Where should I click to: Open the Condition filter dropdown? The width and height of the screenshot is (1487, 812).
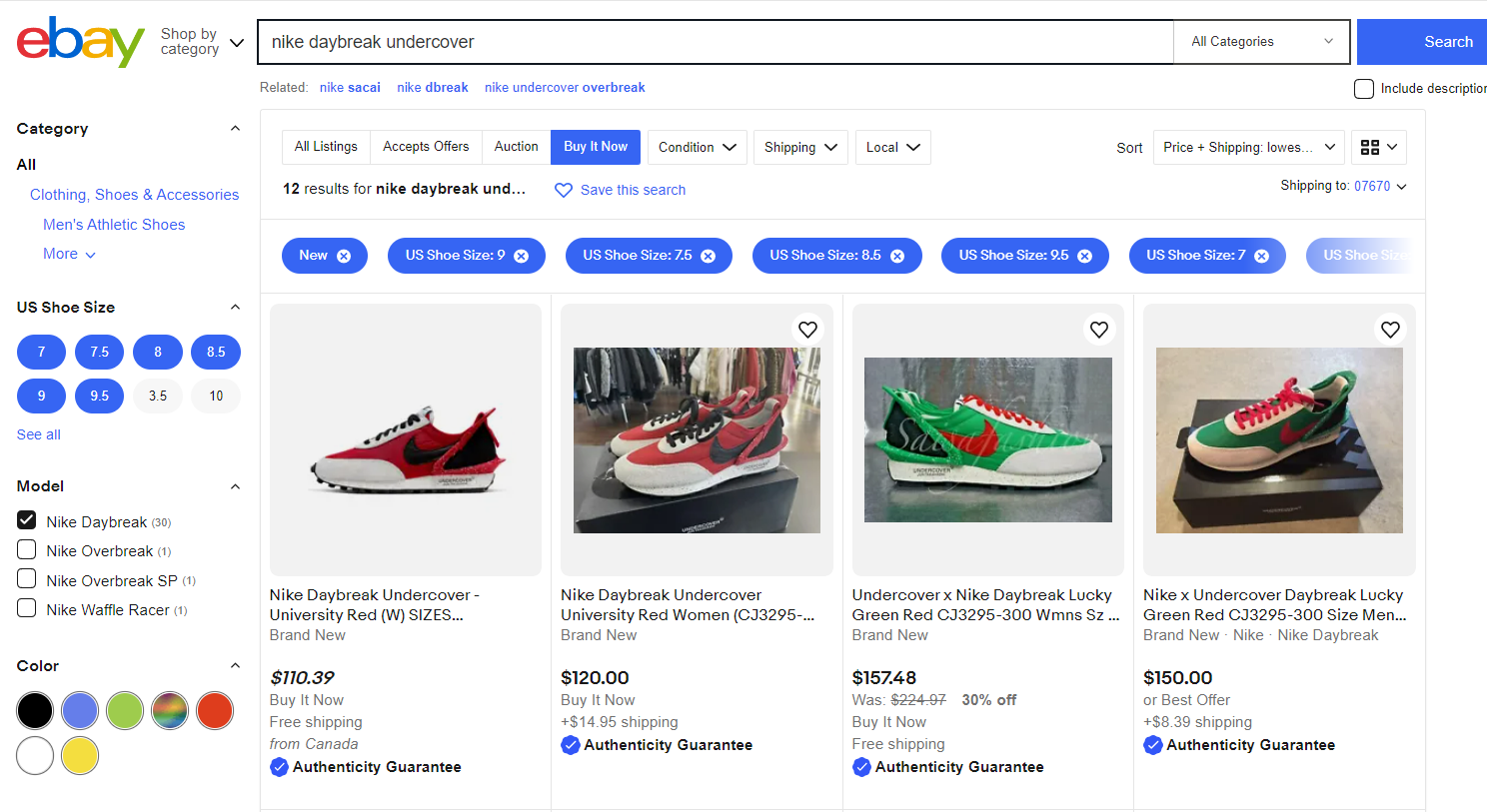[x=697, y=147]
